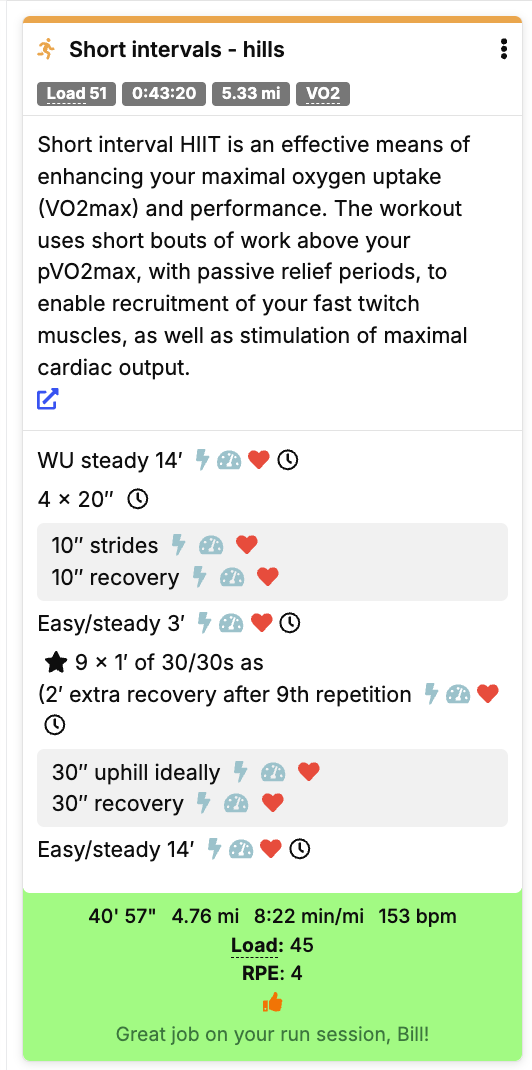Click the heart icon on Easy/steady 3′ row
The image size is (532, 1070).
[x=262, y=622]
